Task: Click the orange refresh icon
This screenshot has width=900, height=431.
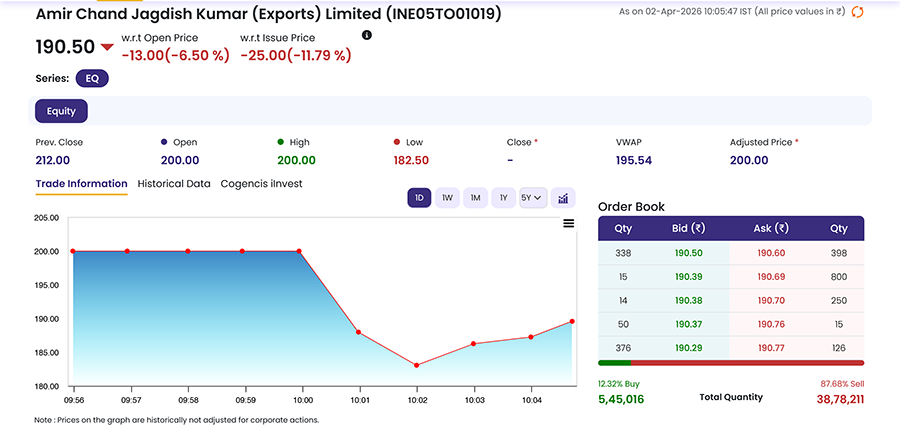Action: point(857,12)
